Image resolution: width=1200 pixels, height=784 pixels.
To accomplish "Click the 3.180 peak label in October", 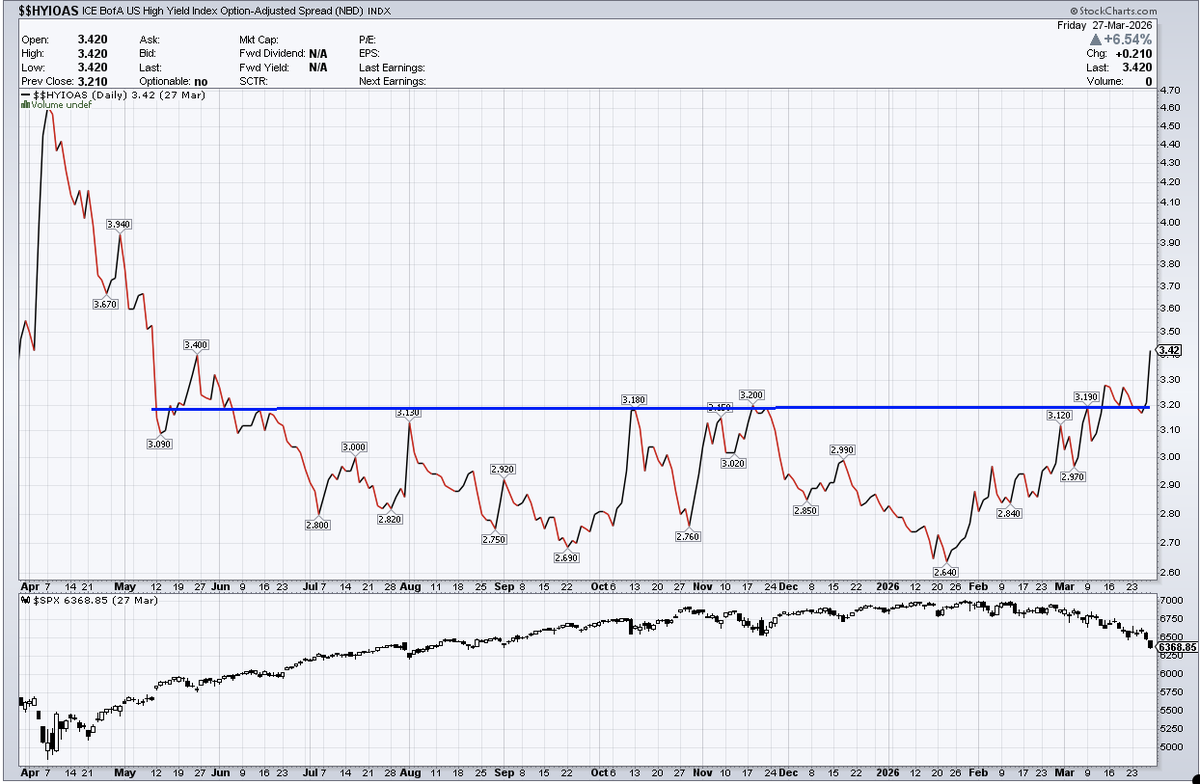I will click(633, 400).
